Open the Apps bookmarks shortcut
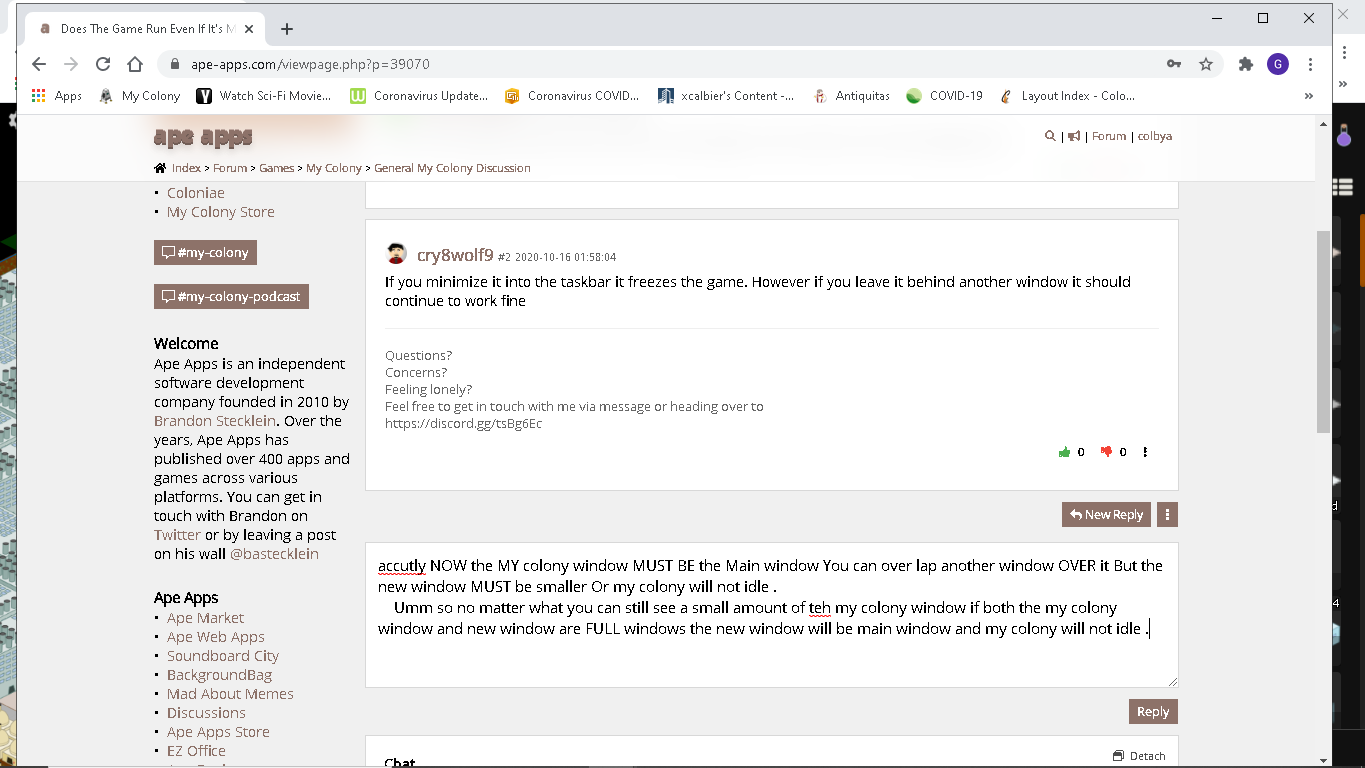 pyautogui.click(x=57, y=96)
